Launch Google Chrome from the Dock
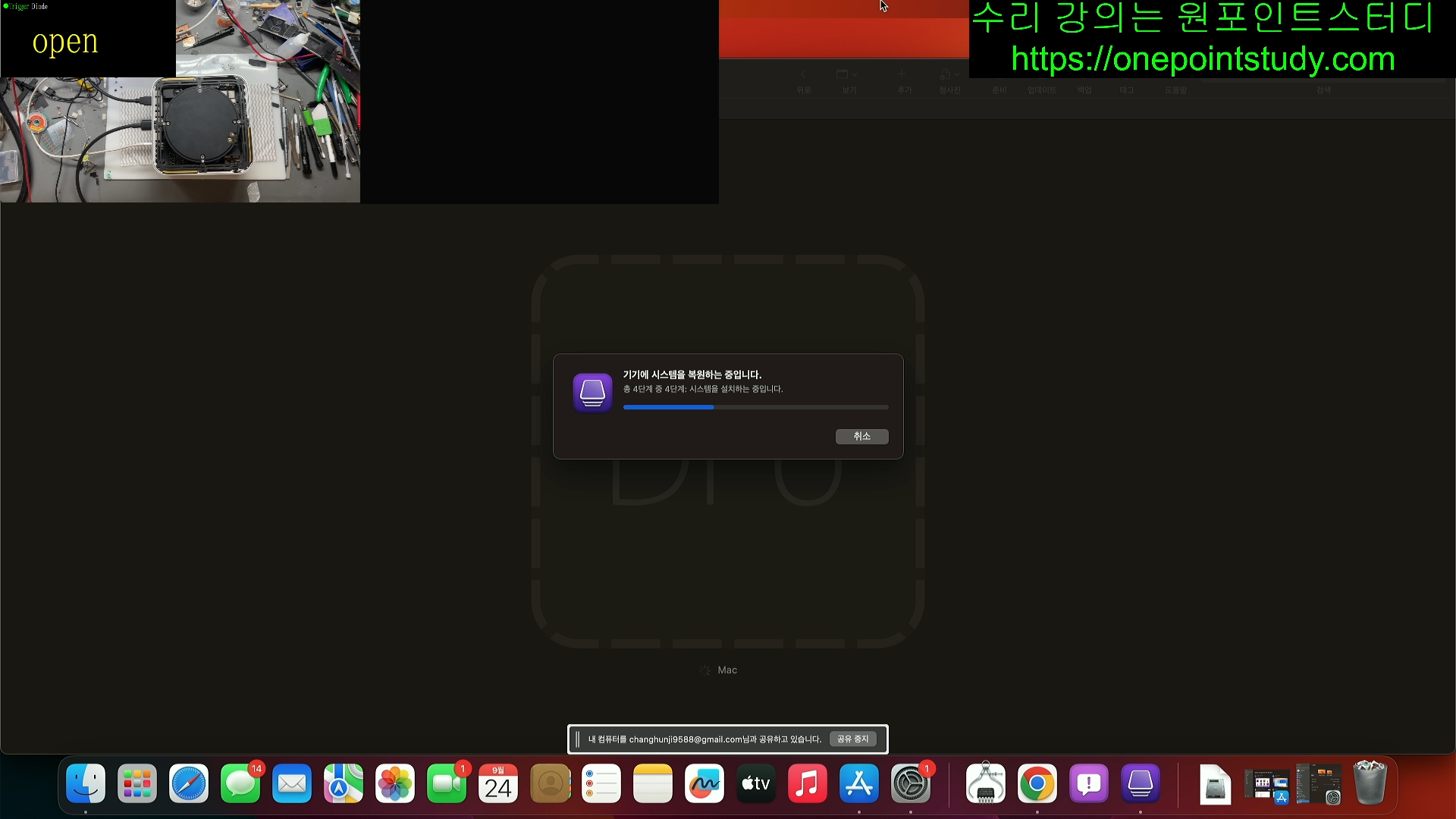This screenshot has width=1456, height=819. [1037, 783]
